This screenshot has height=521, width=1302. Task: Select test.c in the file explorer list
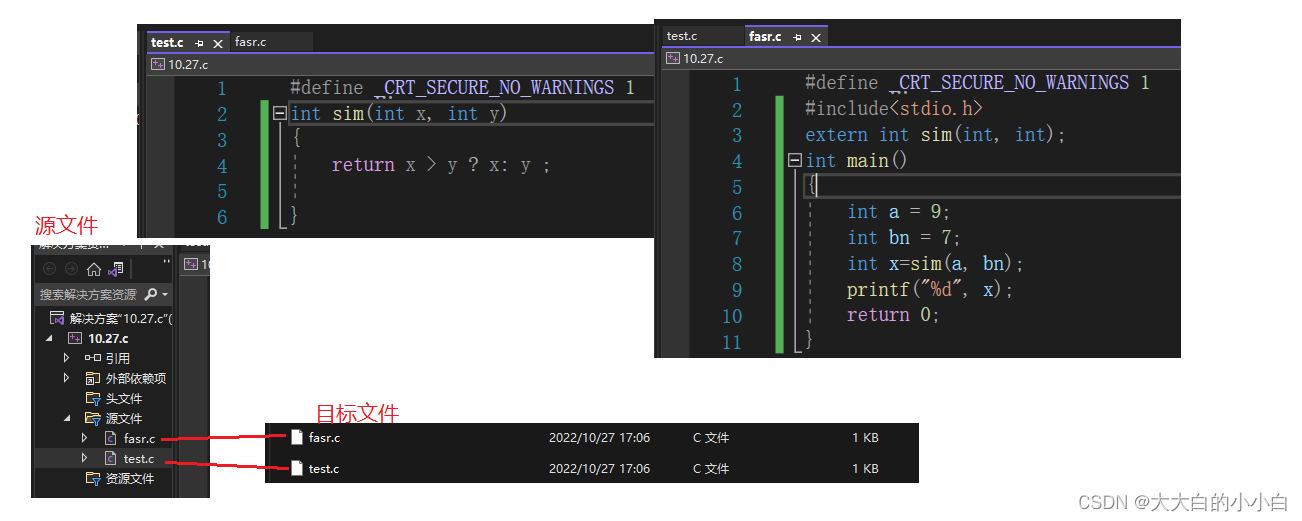click(324, 468)
